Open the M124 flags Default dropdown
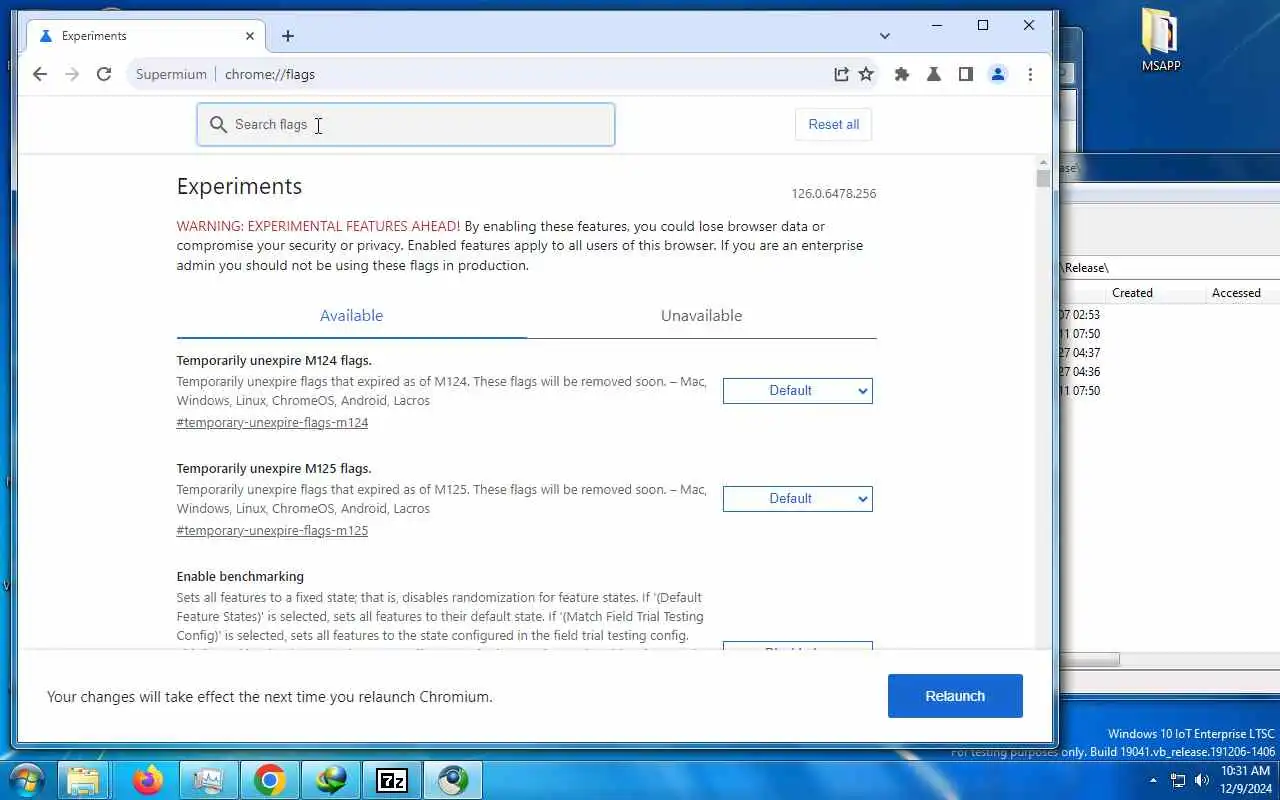Viewport: 1280px width, 800px height. pyautogui.click(x=798, y=391)
